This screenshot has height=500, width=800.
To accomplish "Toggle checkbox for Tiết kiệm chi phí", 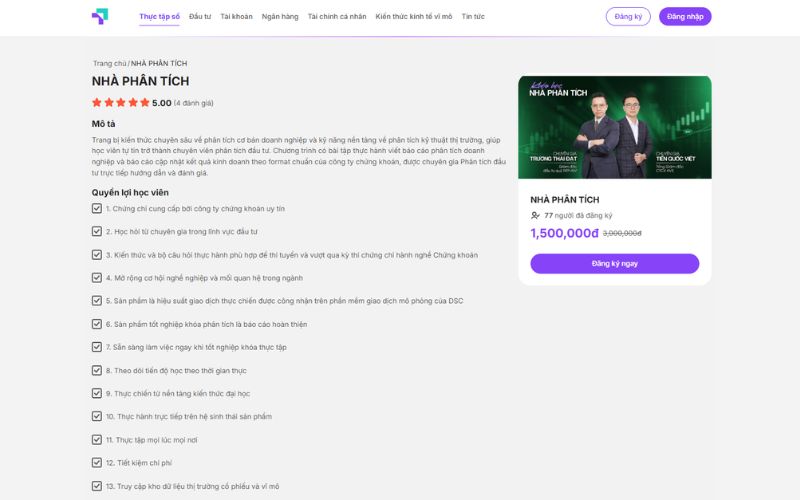I will pos(97,463).
